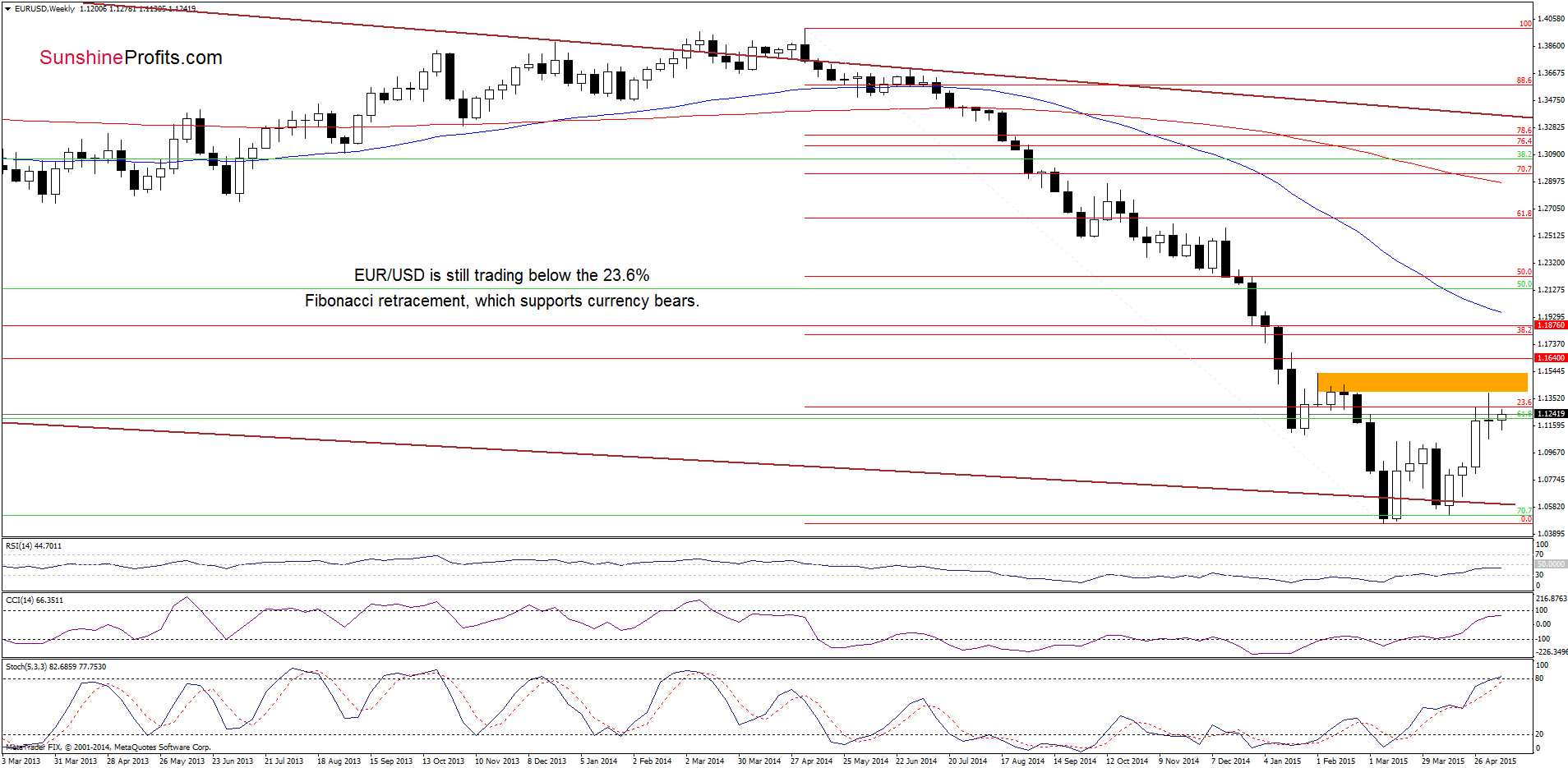Click the 1.23200 price axis value
The width and height of the screenshot is (1568, 768).
click(x=1551, y=263)
